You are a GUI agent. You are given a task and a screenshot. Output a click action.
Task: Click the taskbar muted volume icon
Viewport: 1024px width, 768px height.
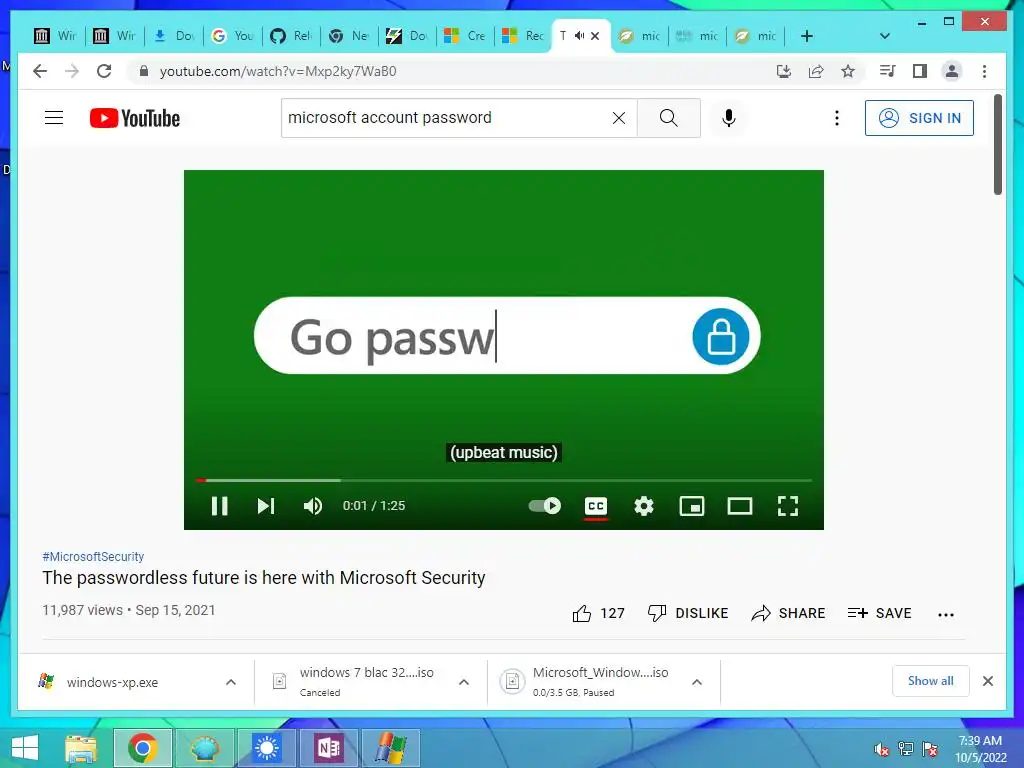(x=882, y=750)
